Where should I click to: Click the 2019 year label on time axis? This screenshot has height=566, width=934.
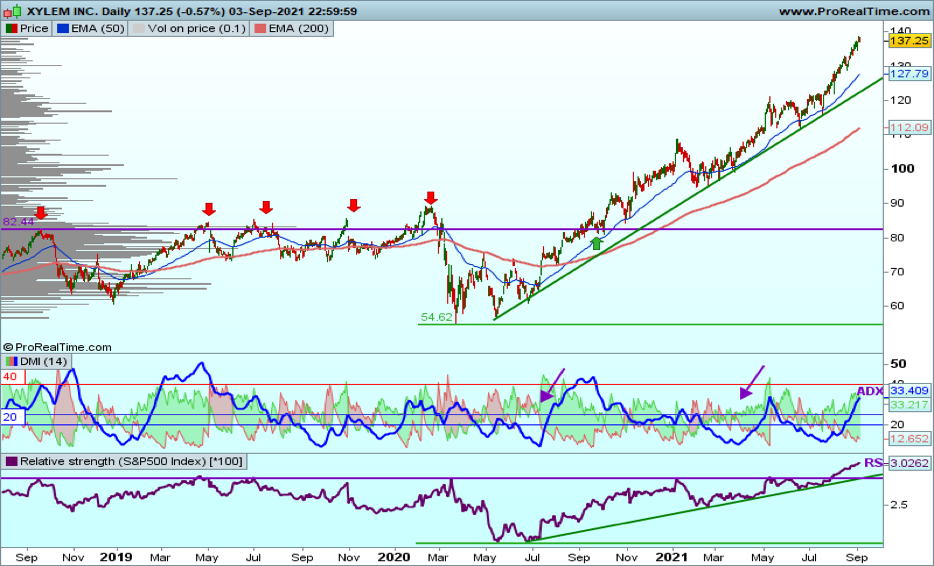coord(116,558)
